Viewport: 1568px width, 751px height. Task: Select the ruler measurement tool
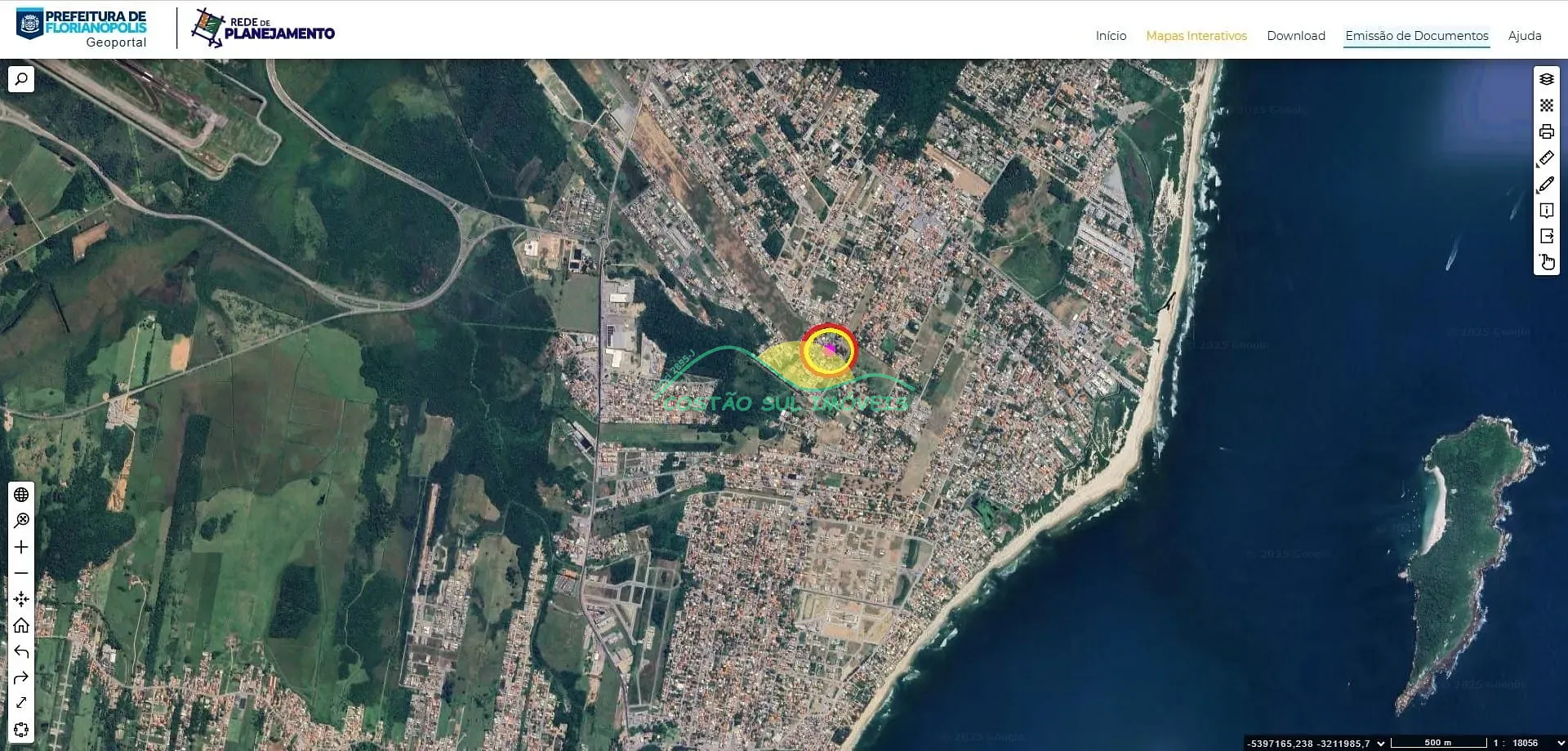pos(1546,158)
